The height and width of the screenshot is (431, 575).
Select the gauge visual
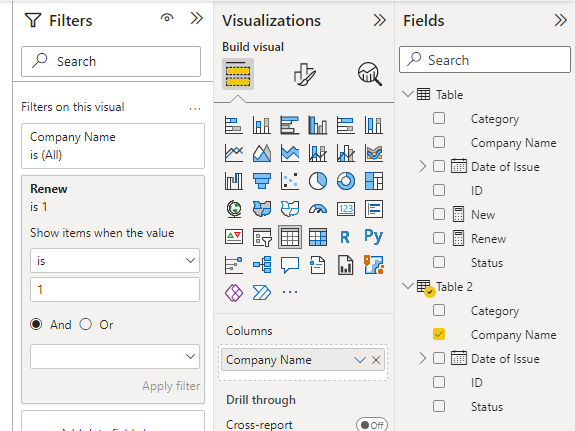coord(318,209)
